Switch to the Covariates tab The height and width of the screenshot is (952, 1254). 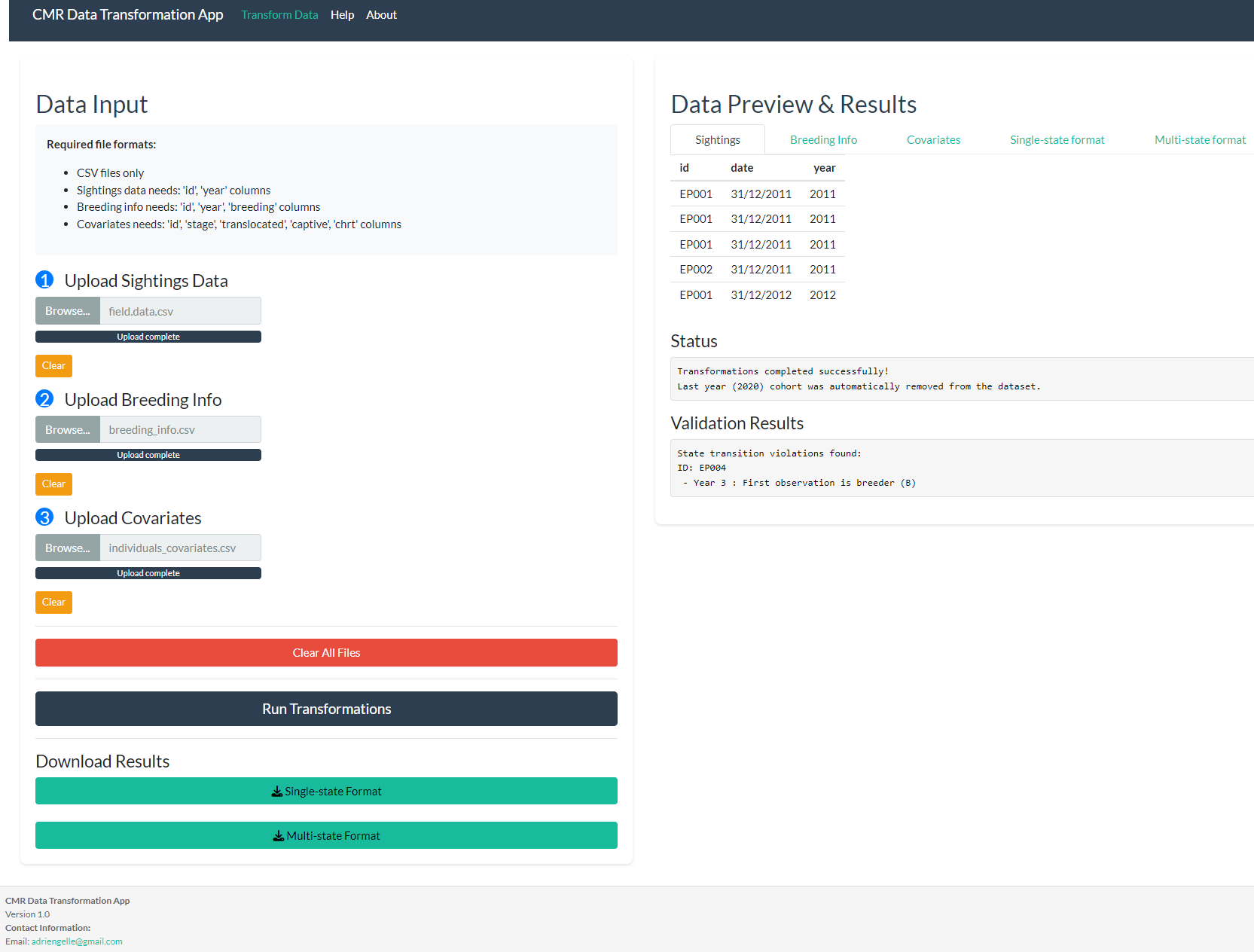tap(933, 140)
